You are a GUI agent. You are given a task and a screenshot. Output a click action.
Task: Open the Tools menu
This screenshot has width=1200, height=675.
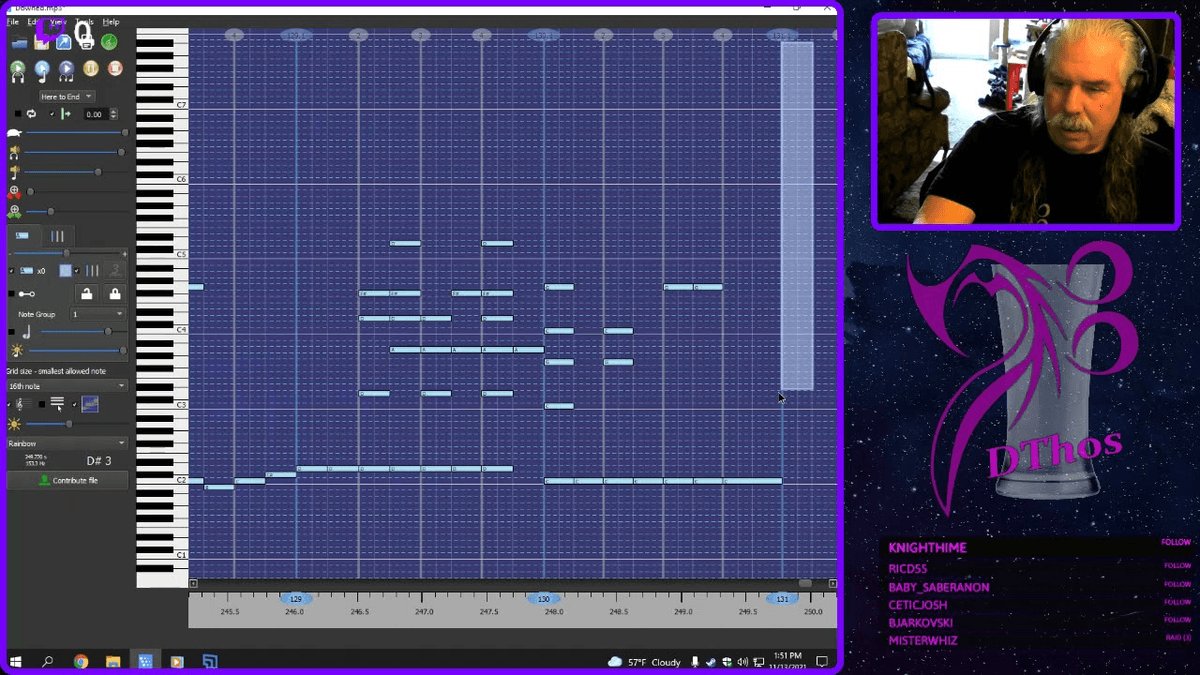point(84,22)
